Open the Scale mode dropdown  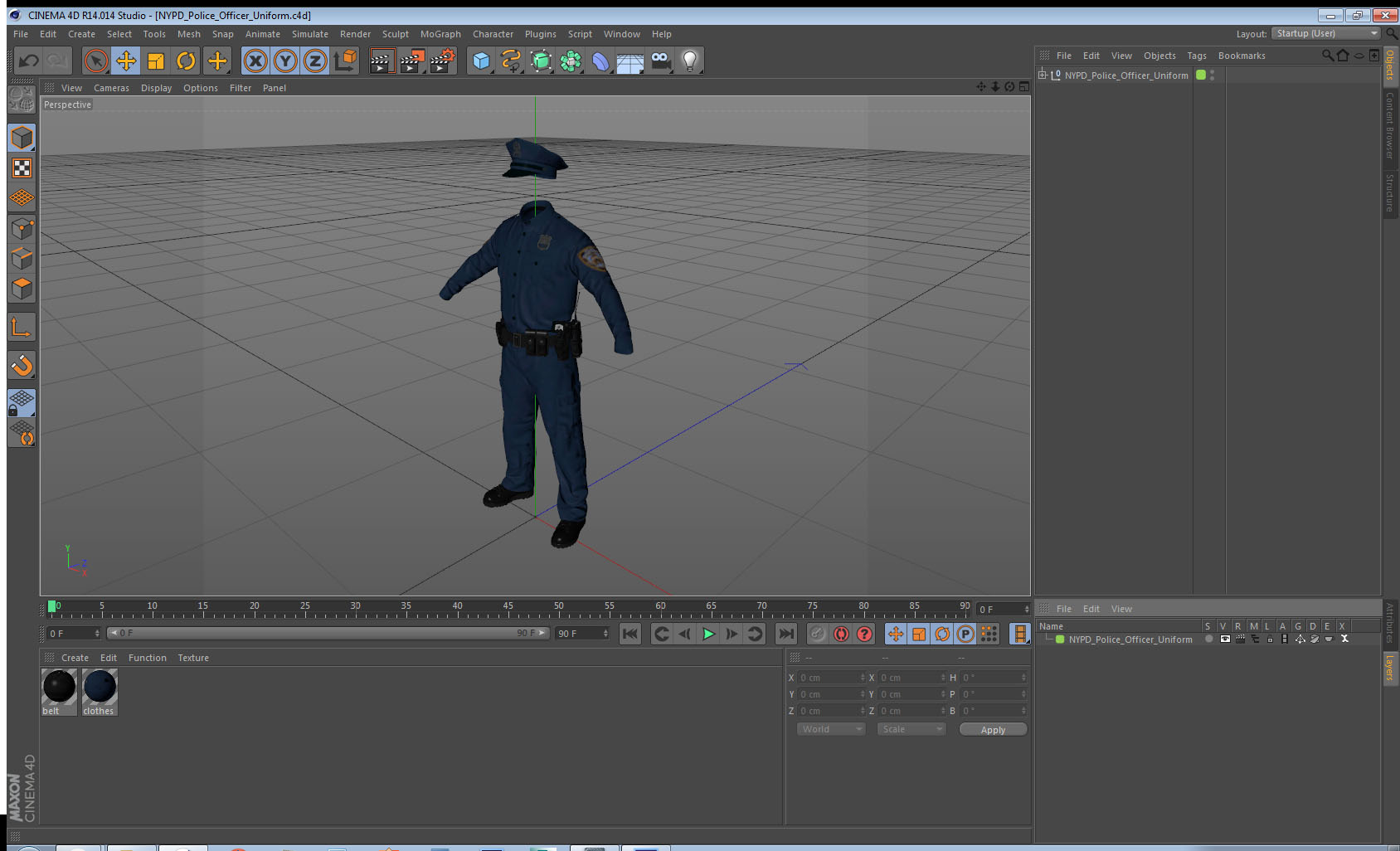pos(911,729)
